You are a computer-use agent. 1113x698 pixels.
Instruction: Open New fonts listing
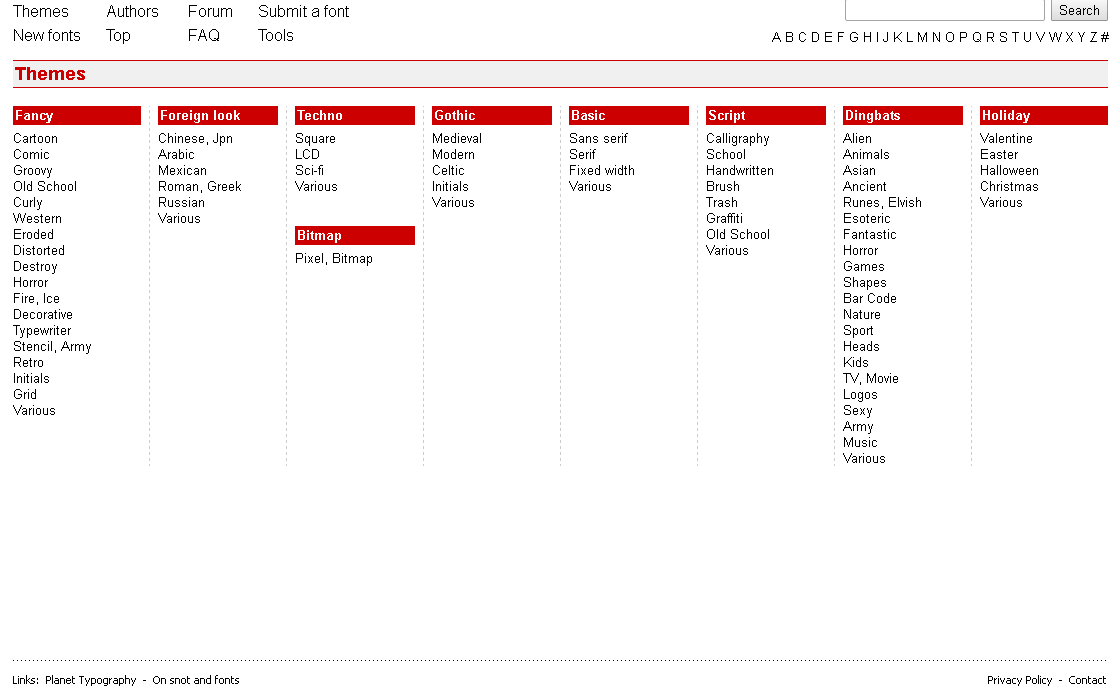pyautogui.click(x=47, y=36)
